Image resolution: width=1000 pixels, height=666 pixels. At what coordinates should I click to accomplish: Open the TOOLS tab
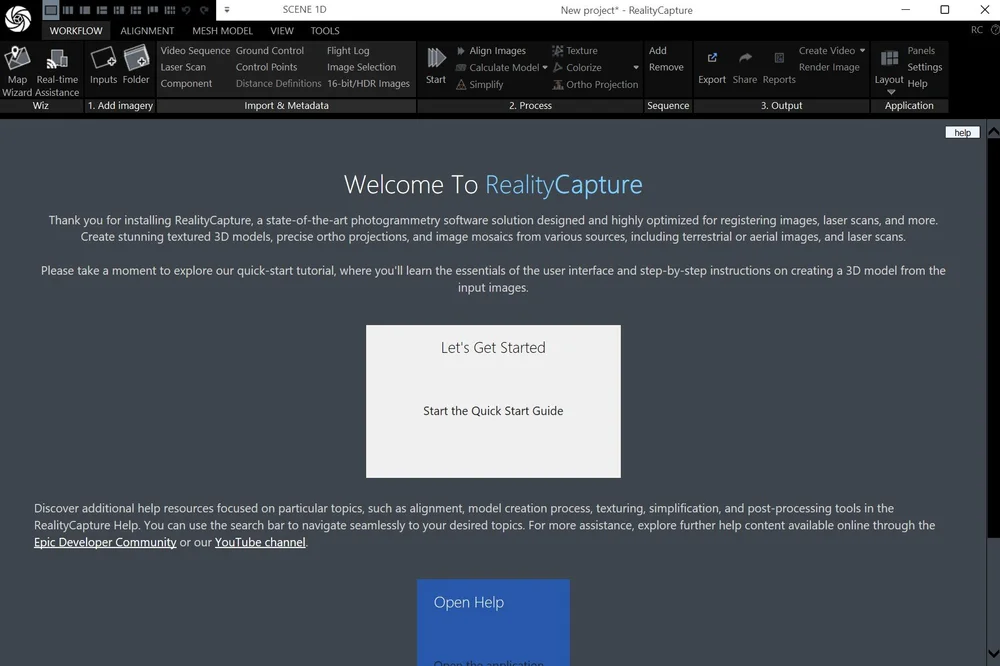pyautogui.click(x=325, y=31)
